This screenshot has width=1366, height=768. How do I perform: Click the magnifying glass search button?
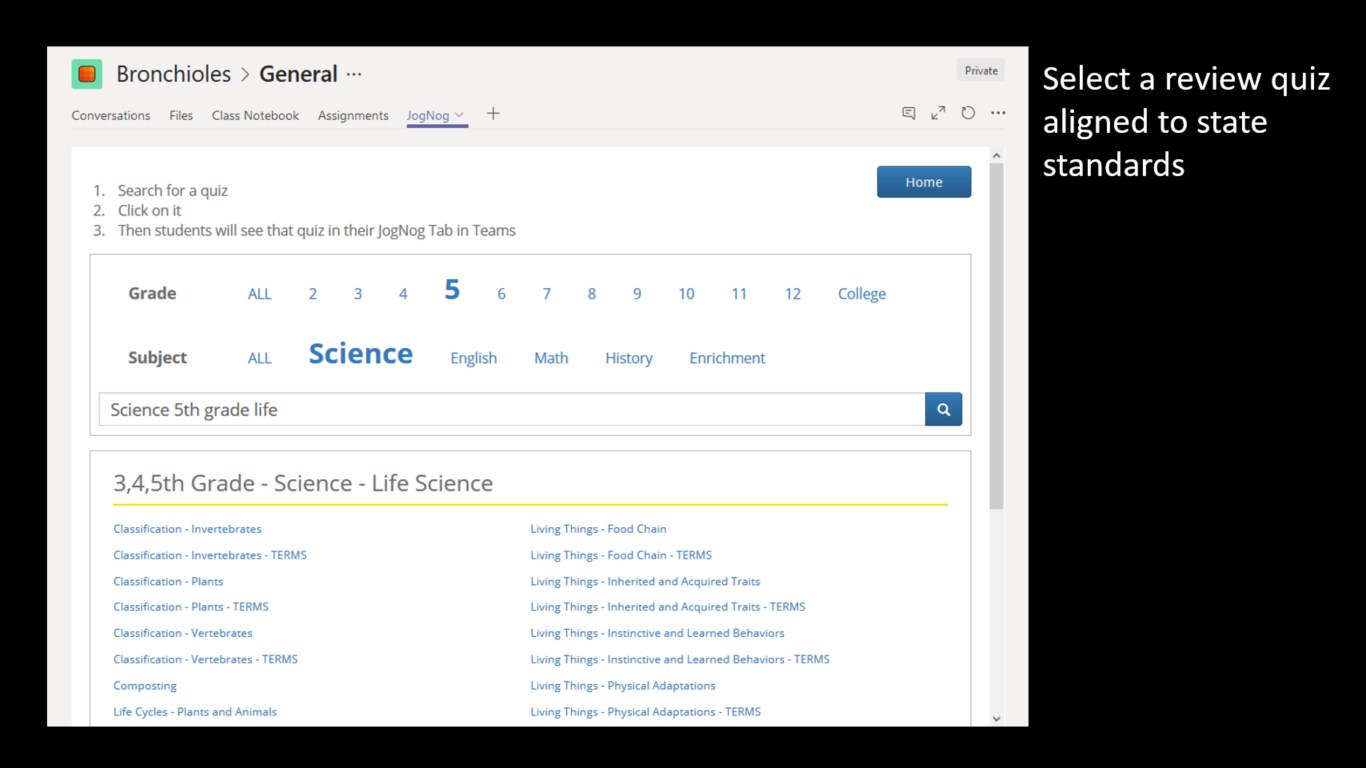pyautogui.click(x=943, y=409)
